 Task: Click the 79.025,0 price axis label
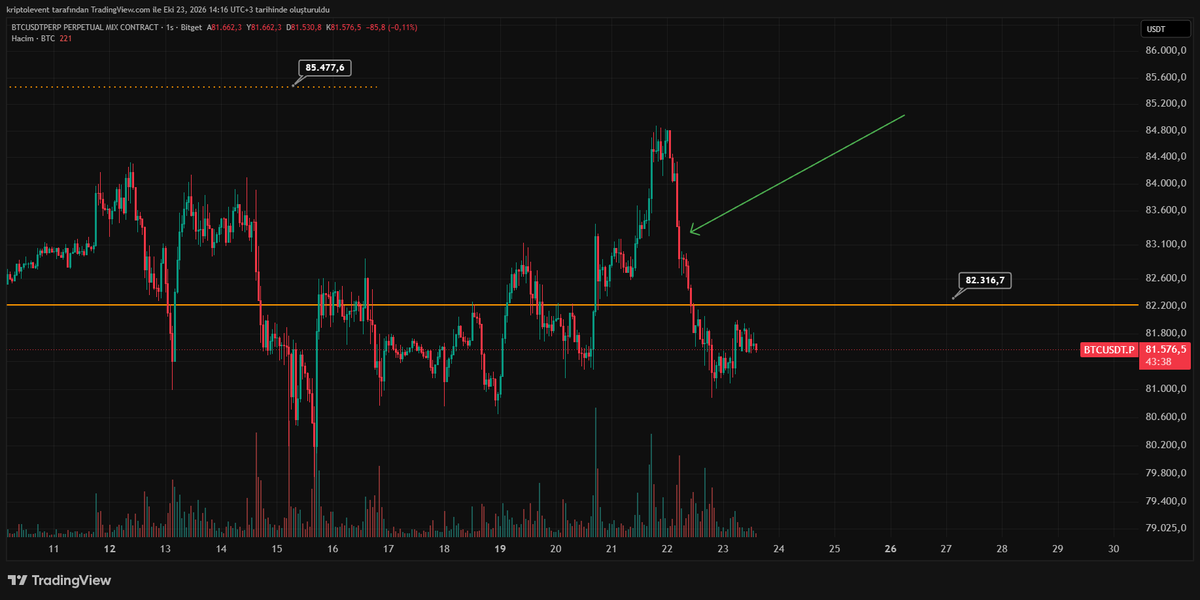click(x=1166, y=528)
